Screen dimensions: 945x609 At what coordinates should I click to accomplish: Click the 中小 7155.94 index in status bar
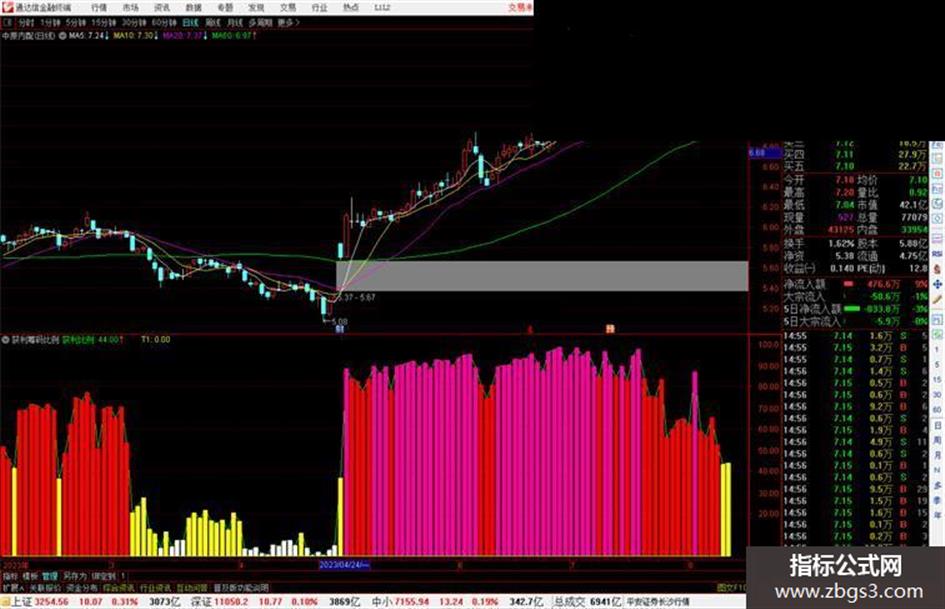click(400, 602)
